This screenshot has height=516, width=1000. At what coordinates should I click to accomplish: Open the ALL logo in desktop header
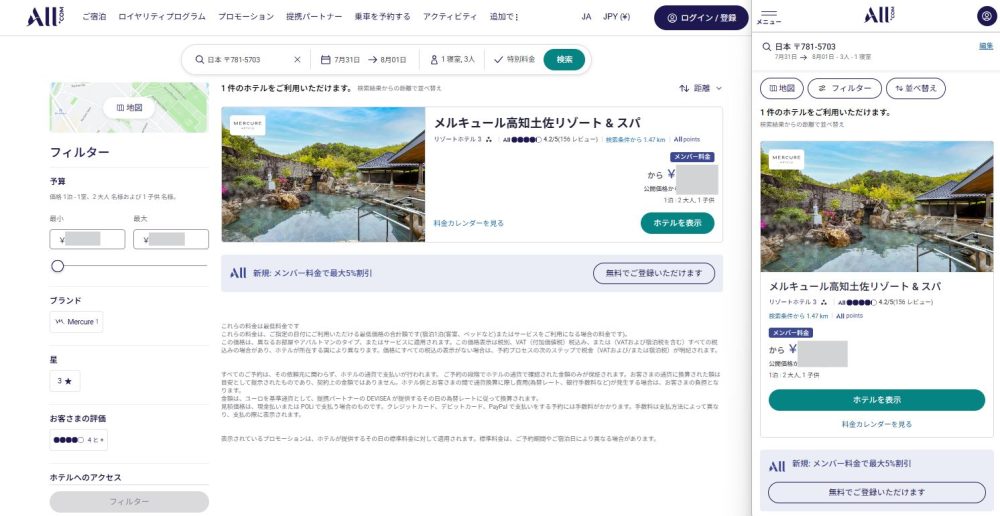click(46, 17)
